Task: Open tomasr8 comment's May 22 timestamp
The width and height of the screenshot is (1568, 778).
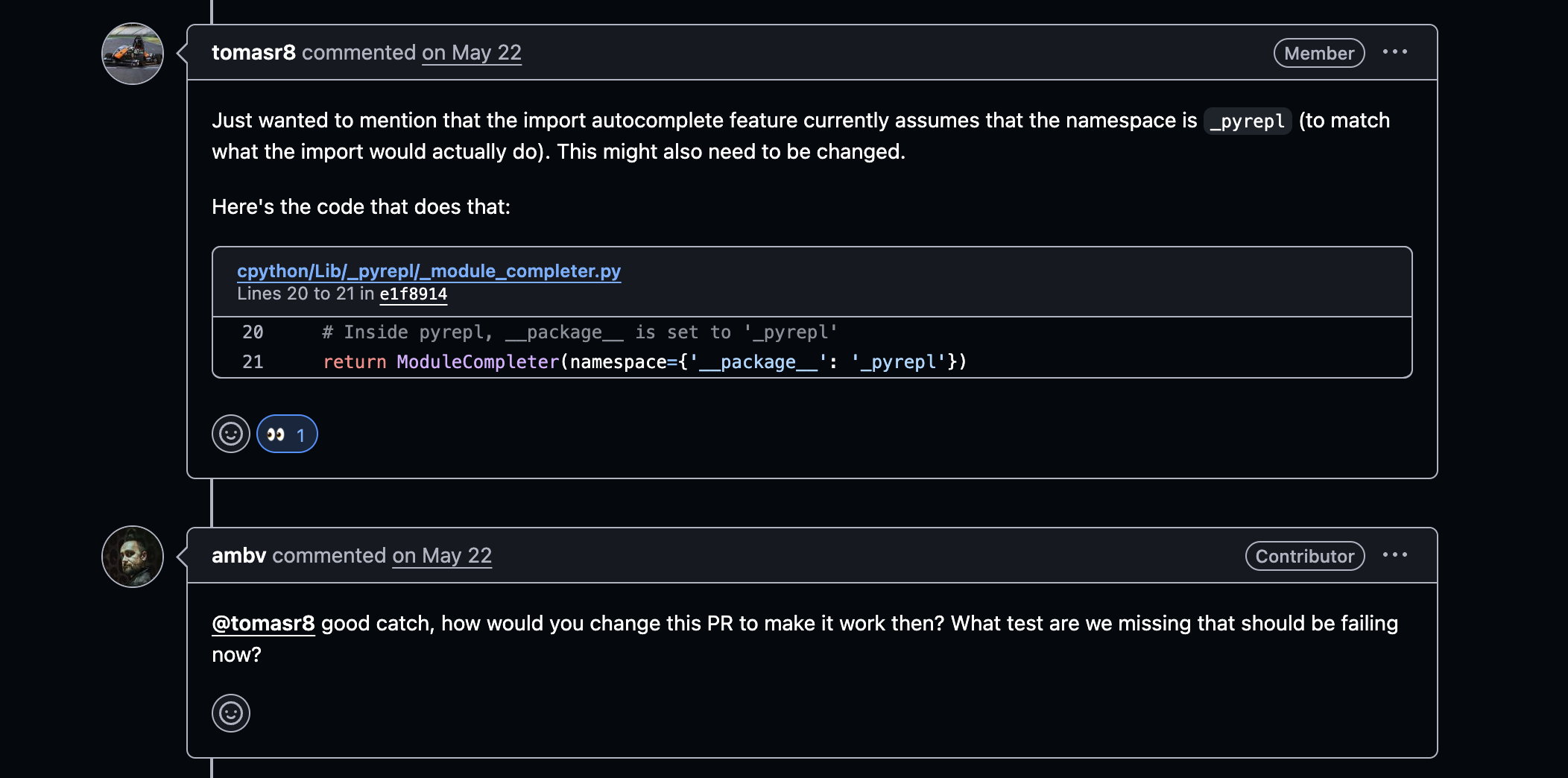Action: (472, 53)
